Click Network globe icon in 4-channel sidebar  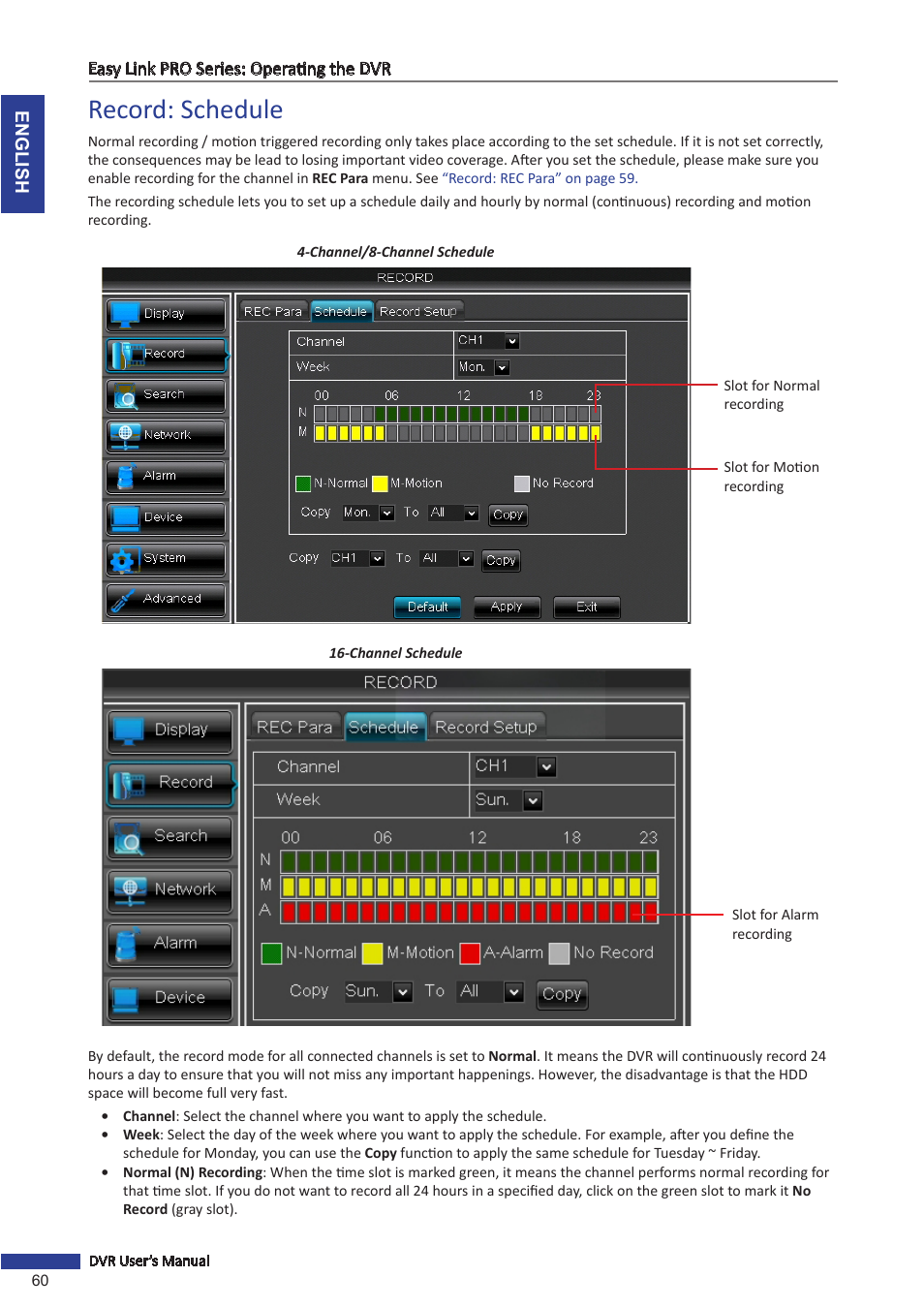coord(125,436)
